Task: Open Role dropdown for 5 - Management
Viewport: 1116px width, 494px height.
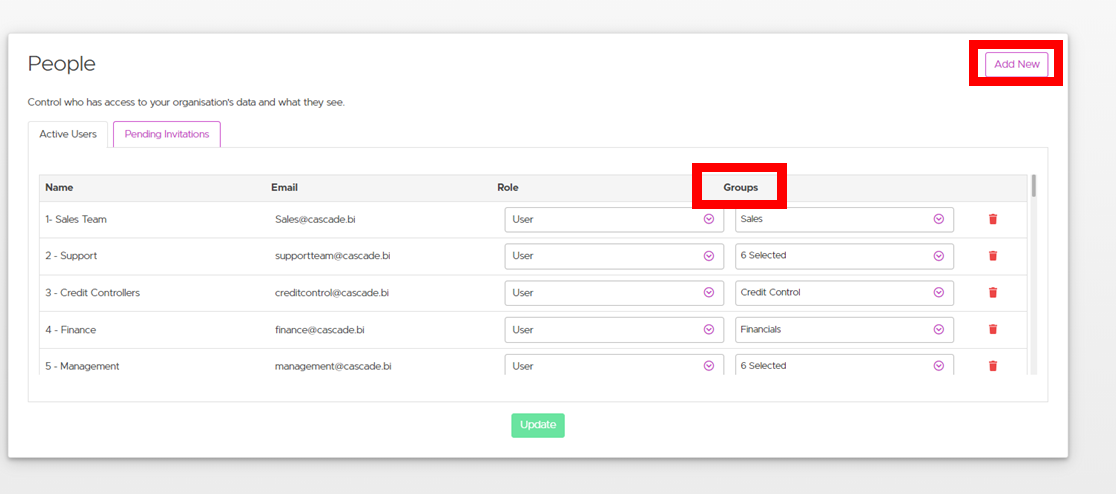Action: click(613, 365)
